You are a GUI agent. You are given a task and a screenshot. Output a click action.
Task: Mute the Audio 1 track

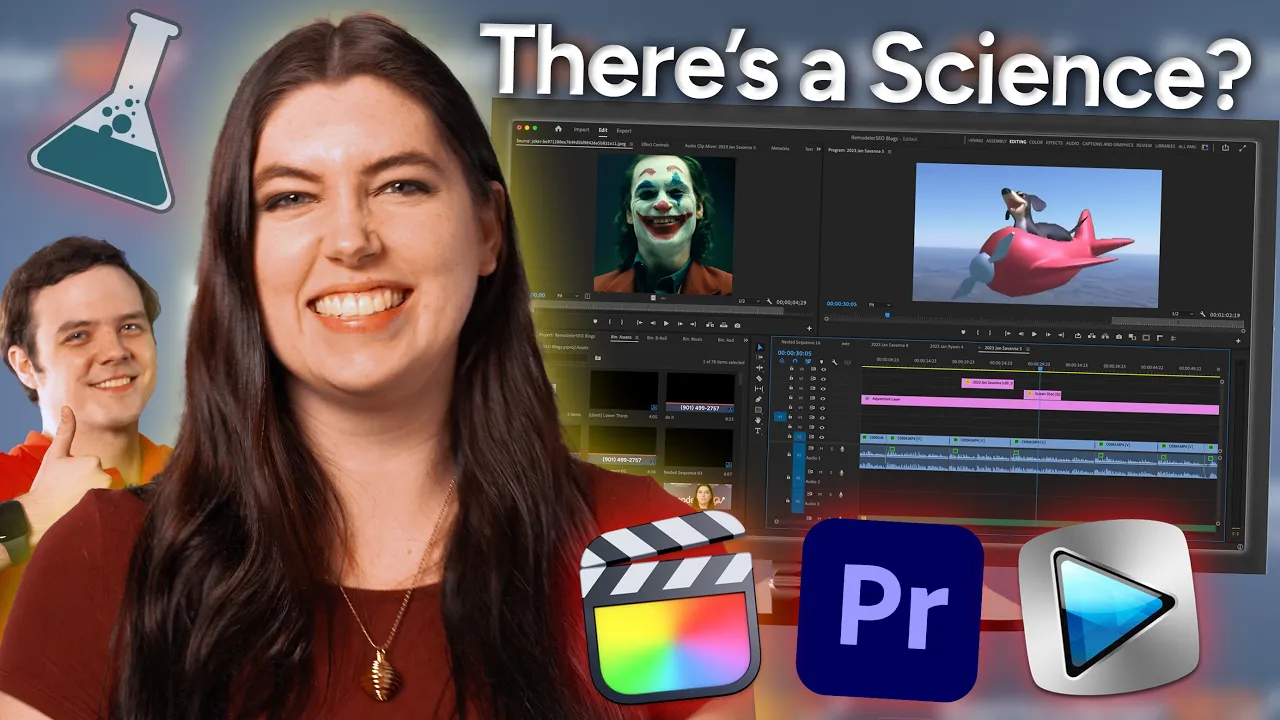[821, 448]
